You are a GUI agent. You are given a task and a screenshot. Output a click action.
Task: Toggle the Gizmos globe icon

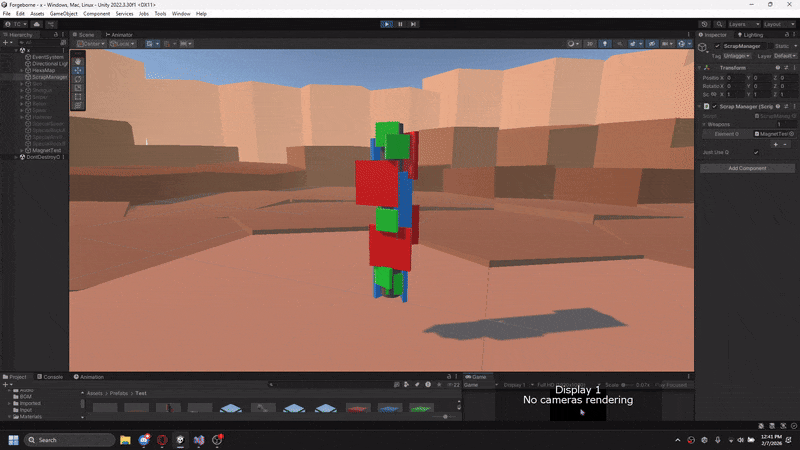[x=684, y=44]
